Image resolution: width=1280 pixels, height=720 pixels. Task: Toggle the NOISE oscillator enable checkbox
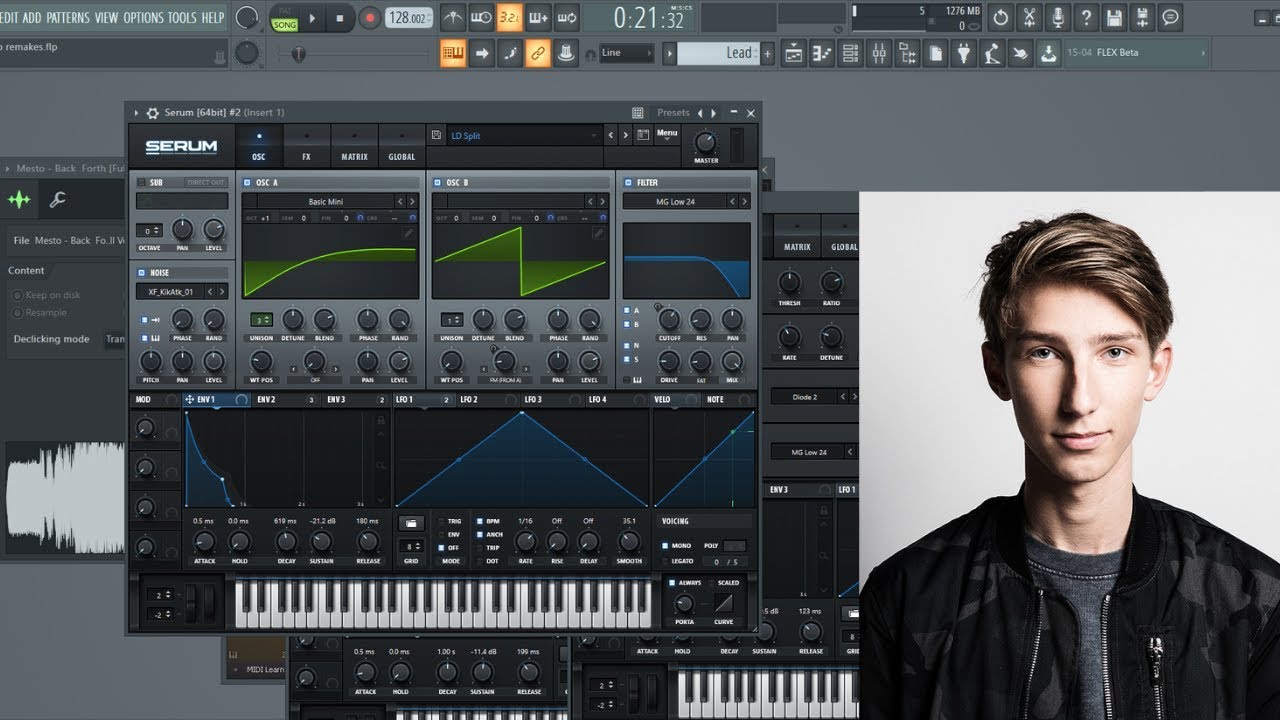(141, 273)
